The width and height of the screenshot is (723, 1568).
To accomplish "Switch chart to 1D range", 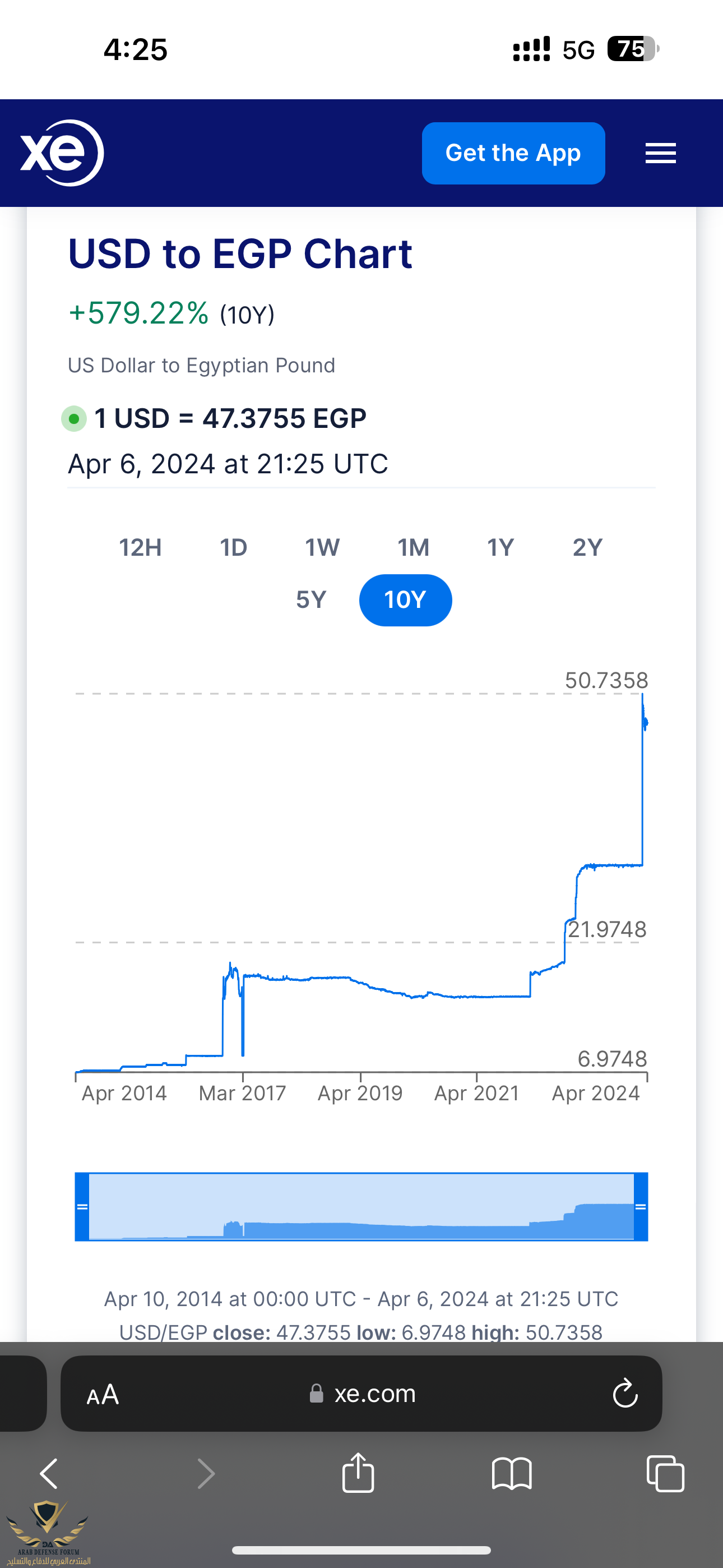I will (x=233, y=548).
